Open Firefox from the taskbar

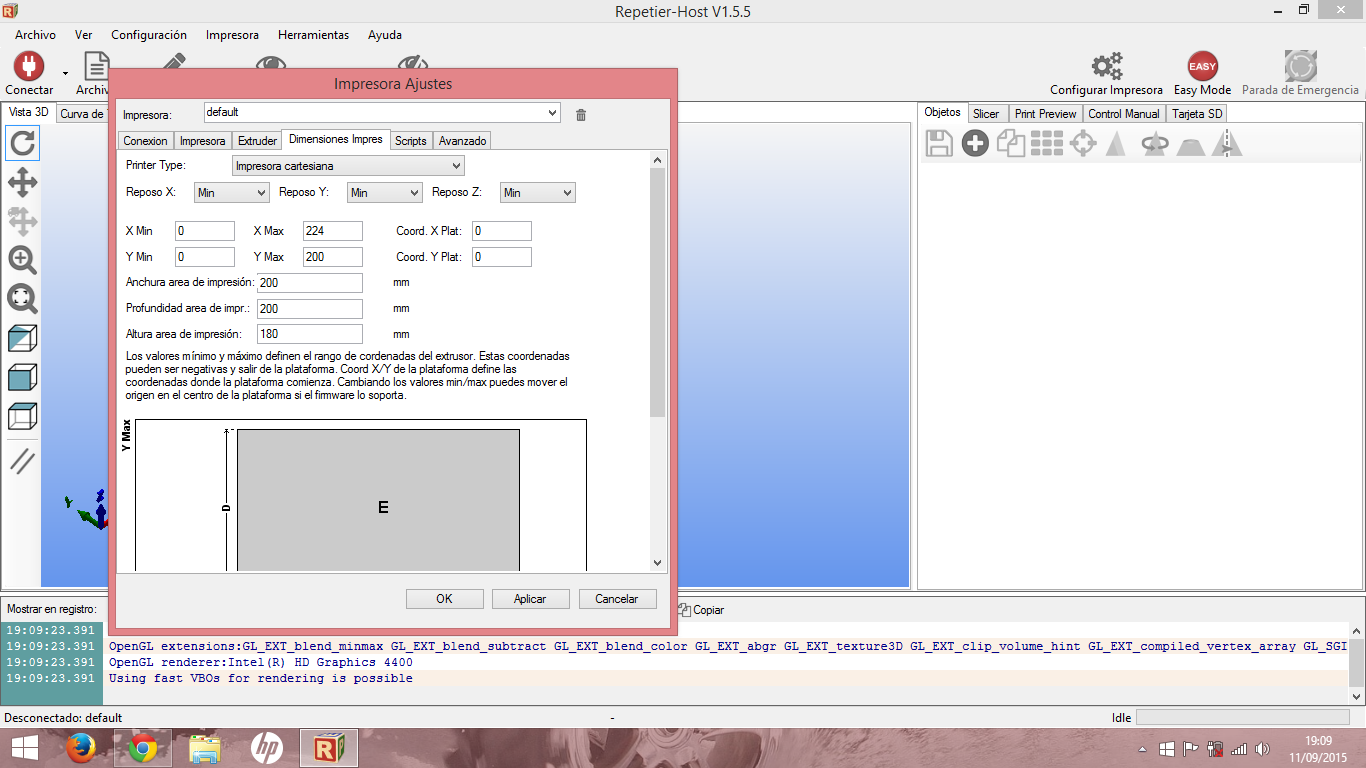tap(81, 748)
